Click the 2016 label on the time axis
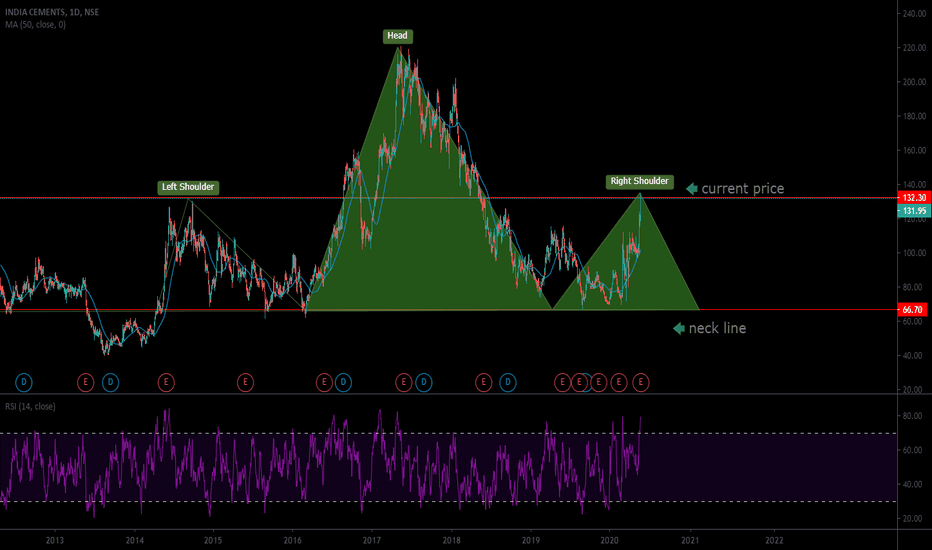 point(292,540)
